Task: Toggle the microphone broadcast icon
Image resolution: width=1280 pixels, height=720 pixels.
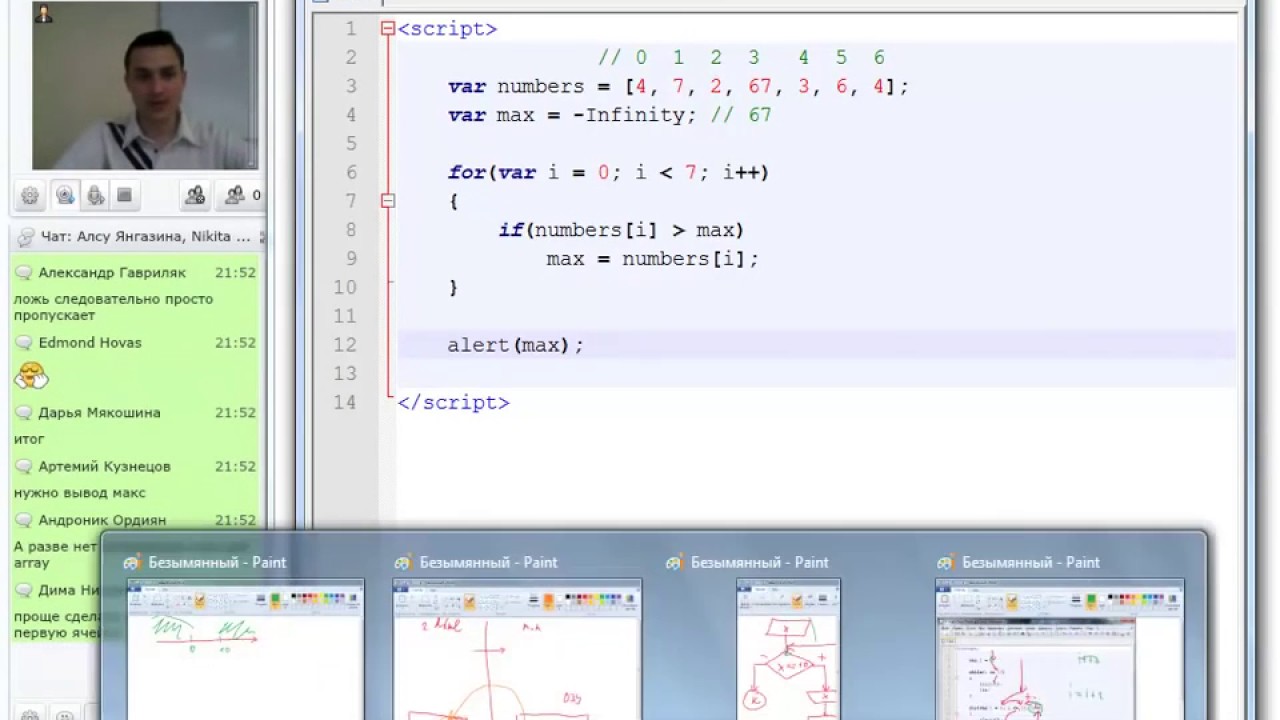Action: coord(95,195)
